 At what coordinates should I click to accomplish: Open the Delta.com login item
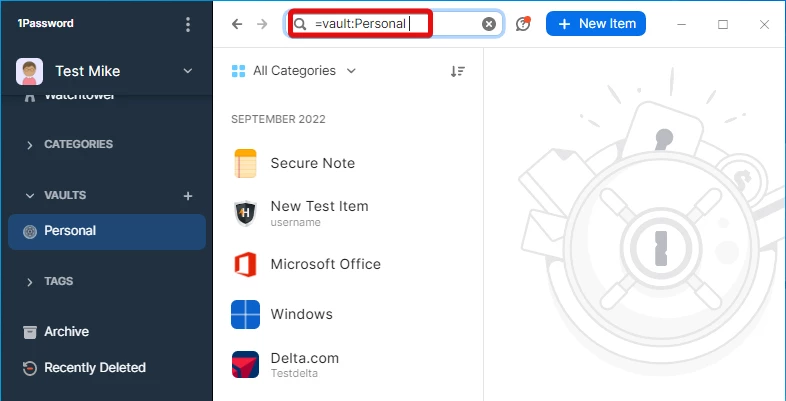click(x=348, y=364)
